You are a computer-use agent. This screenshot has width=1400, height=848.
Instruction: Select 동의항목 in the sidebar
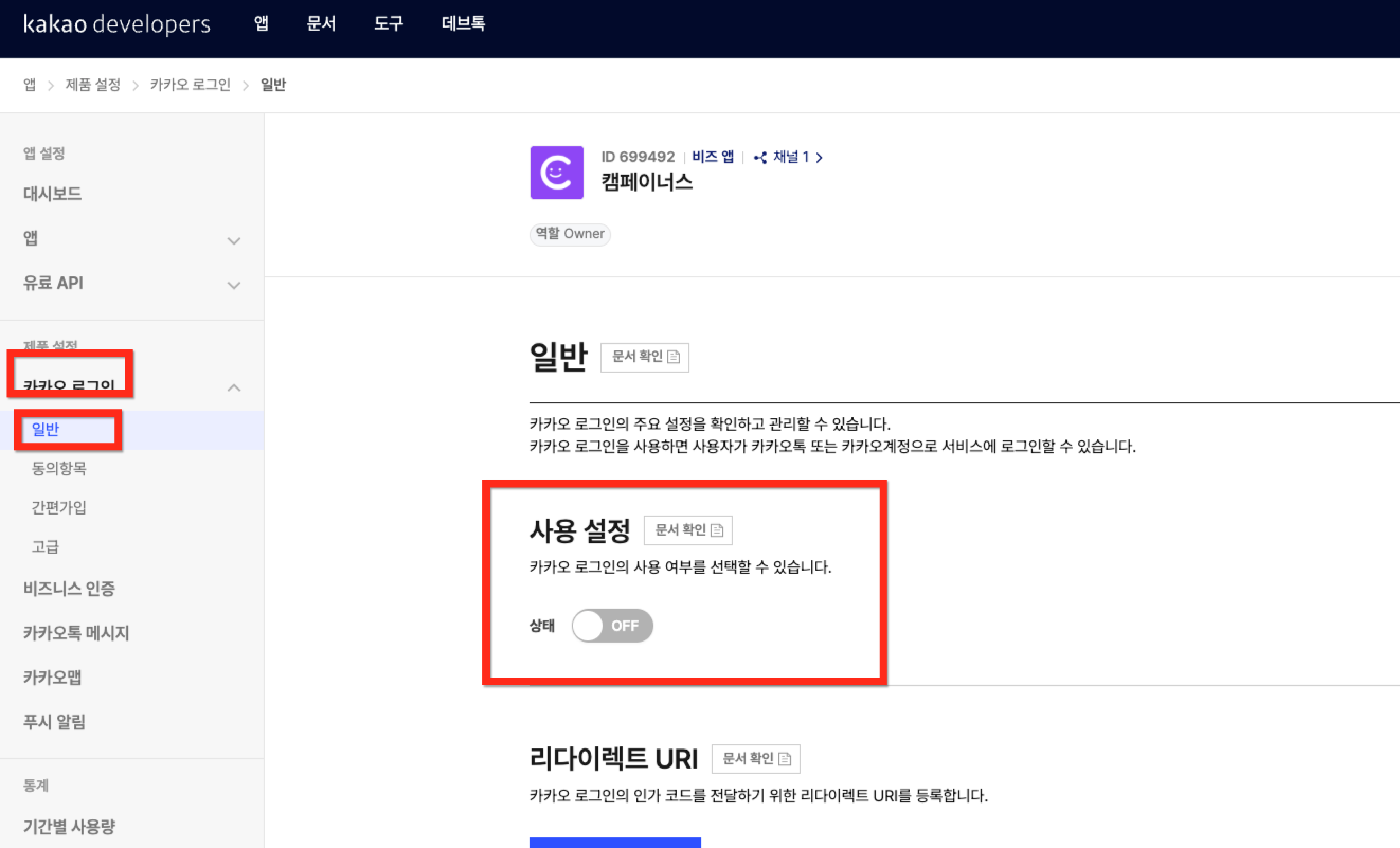tap(59, 468)
